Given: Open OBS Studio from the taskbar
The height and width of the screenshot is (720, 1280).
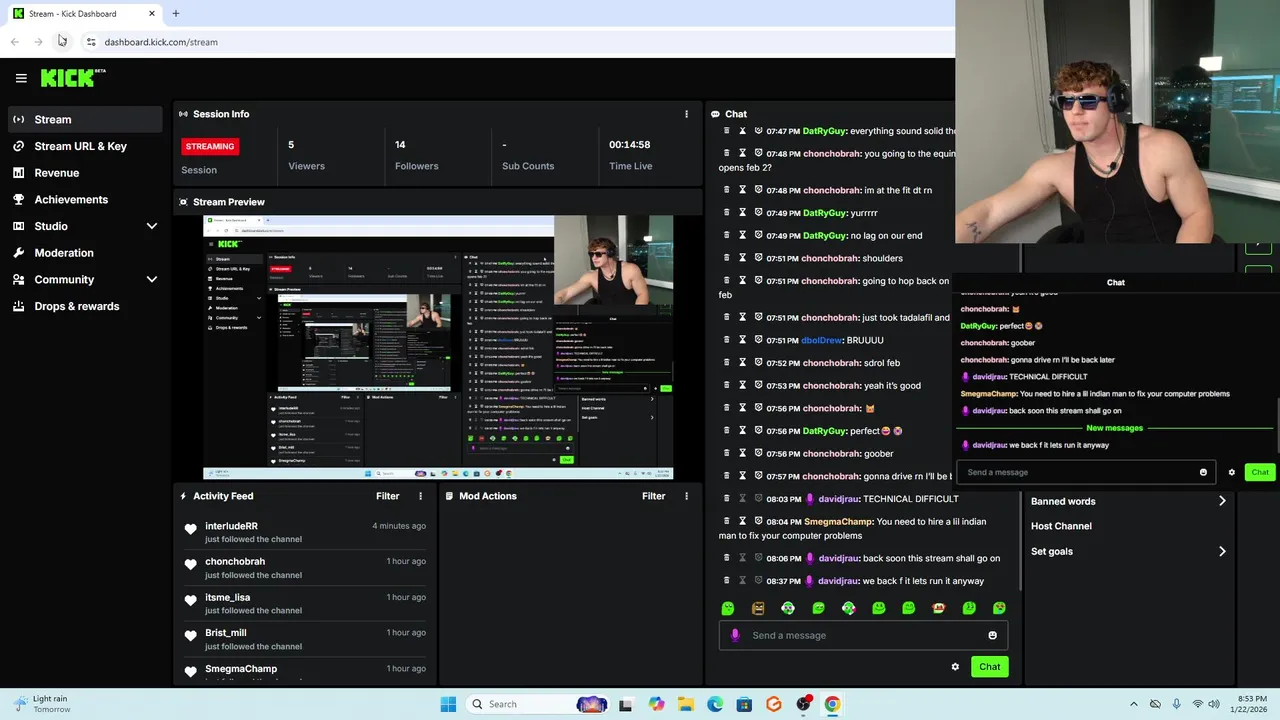Looking at the screenshot, I should pos(803,704).
